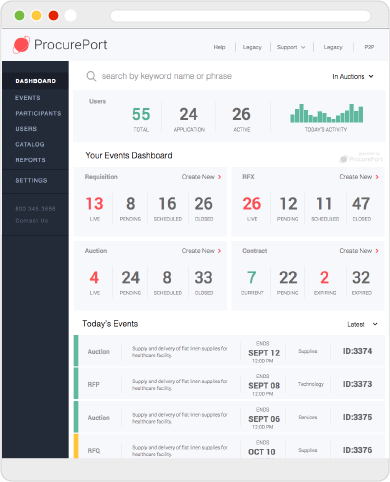Click the red arrow beside Contract Create New
This screenshot has height=482, width=390.
point(377,251)
